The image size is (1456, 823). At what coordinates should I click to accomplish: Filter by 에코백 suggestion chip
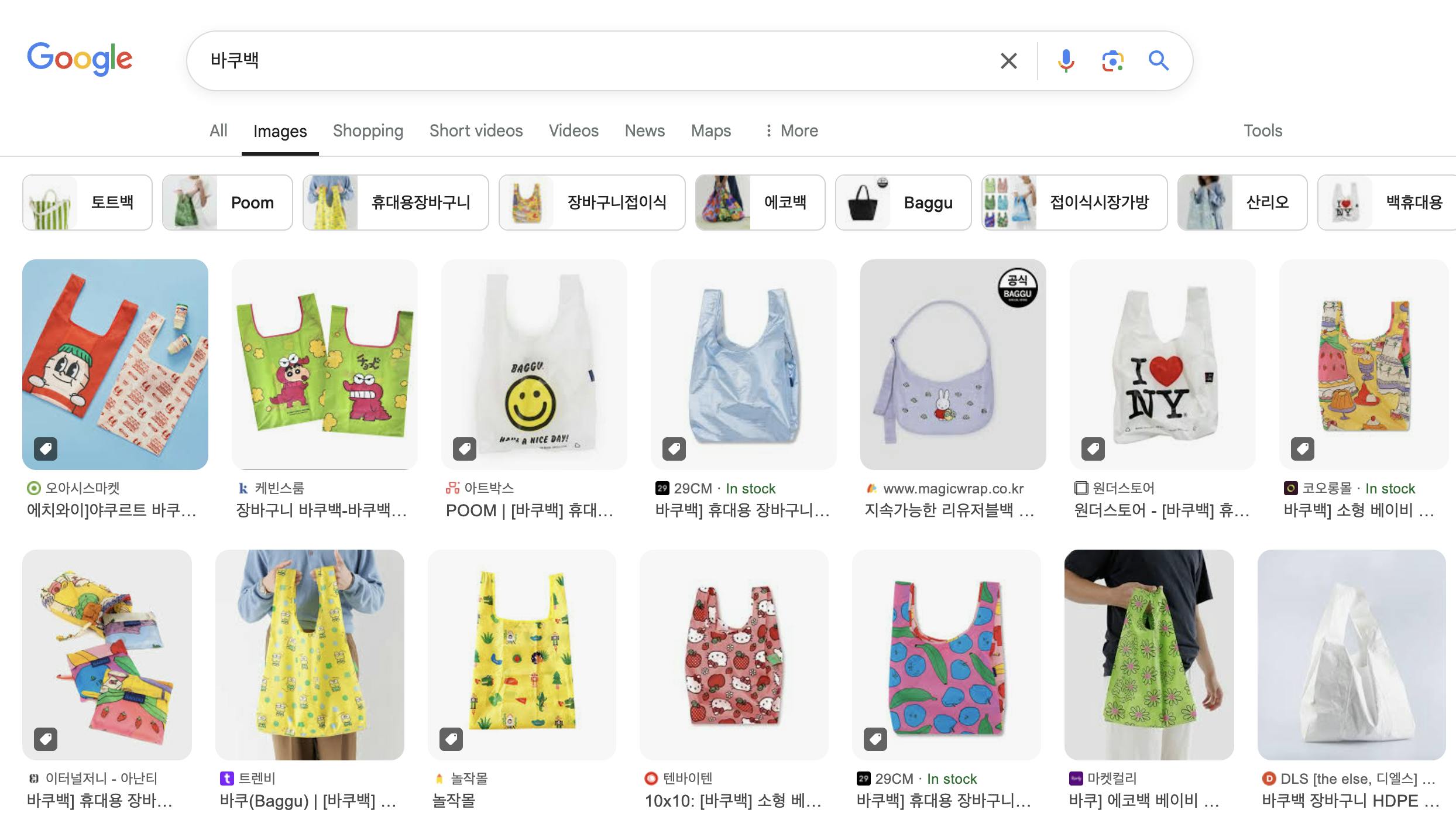[x=760, y=203]
